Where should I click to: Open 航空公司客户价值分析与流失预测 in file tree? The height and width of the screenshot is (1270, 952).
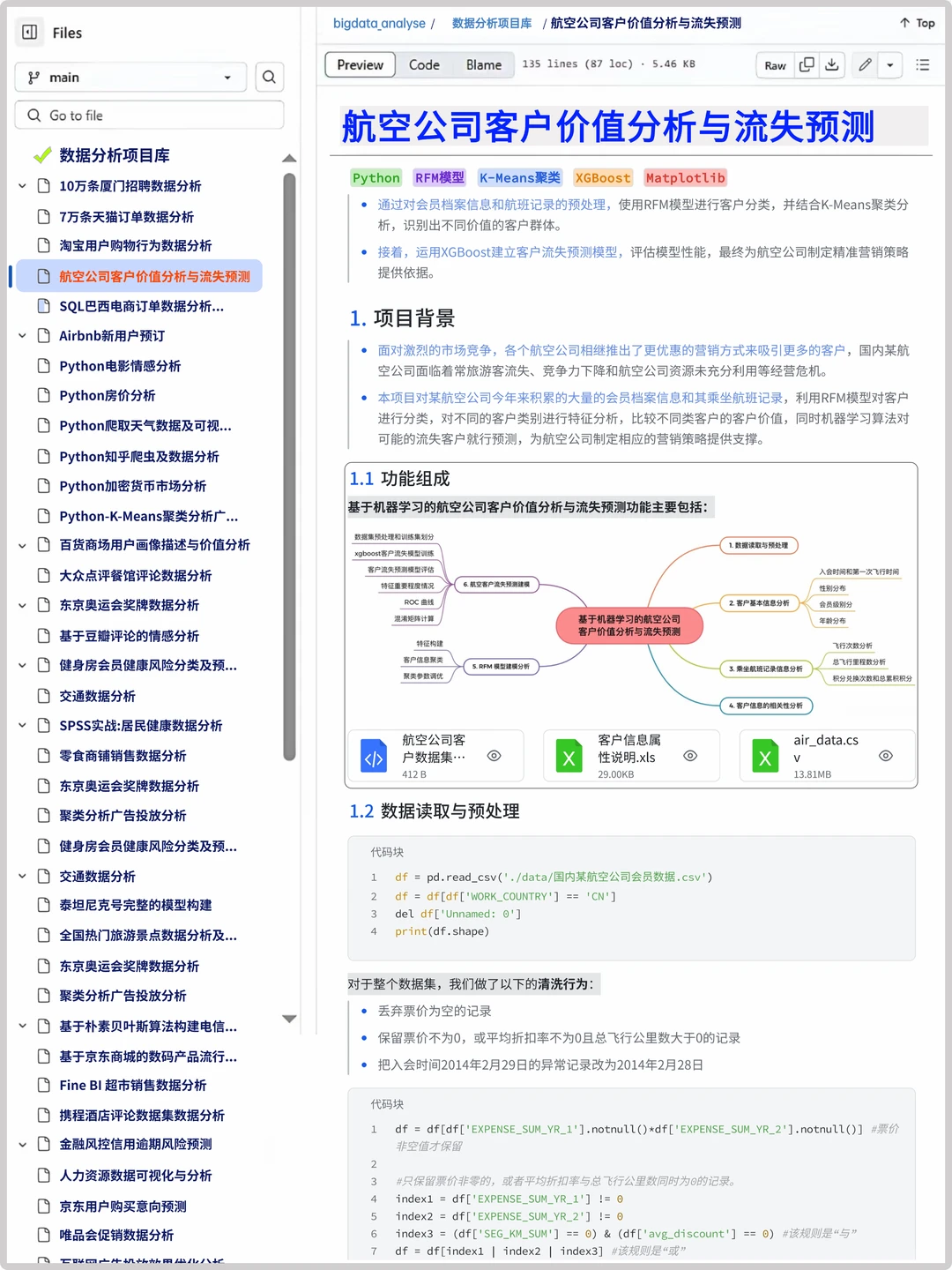click(139, 276)
